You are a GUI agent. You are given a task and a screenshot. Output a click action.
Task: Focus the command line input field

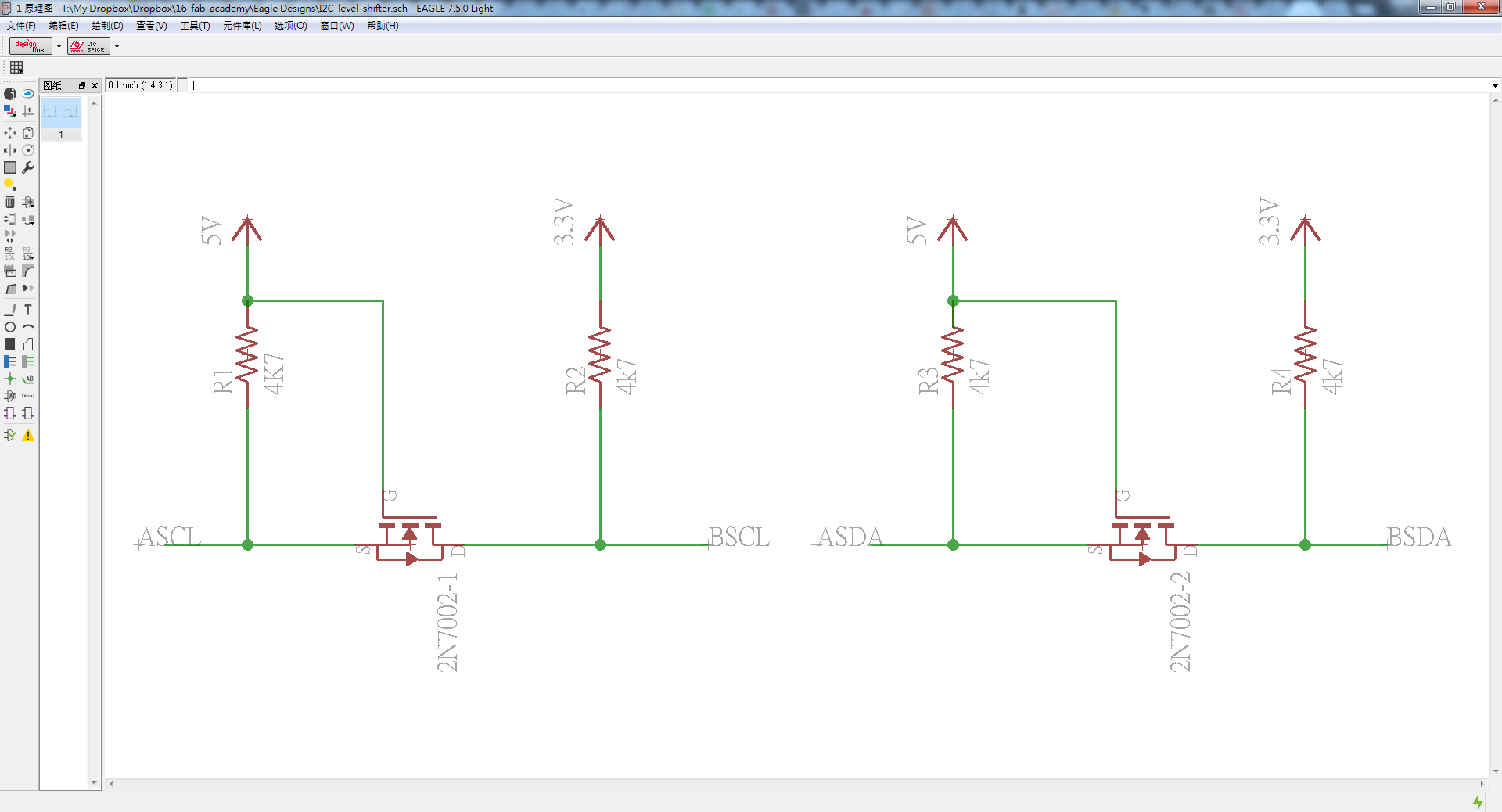click(x=839, y=85)
